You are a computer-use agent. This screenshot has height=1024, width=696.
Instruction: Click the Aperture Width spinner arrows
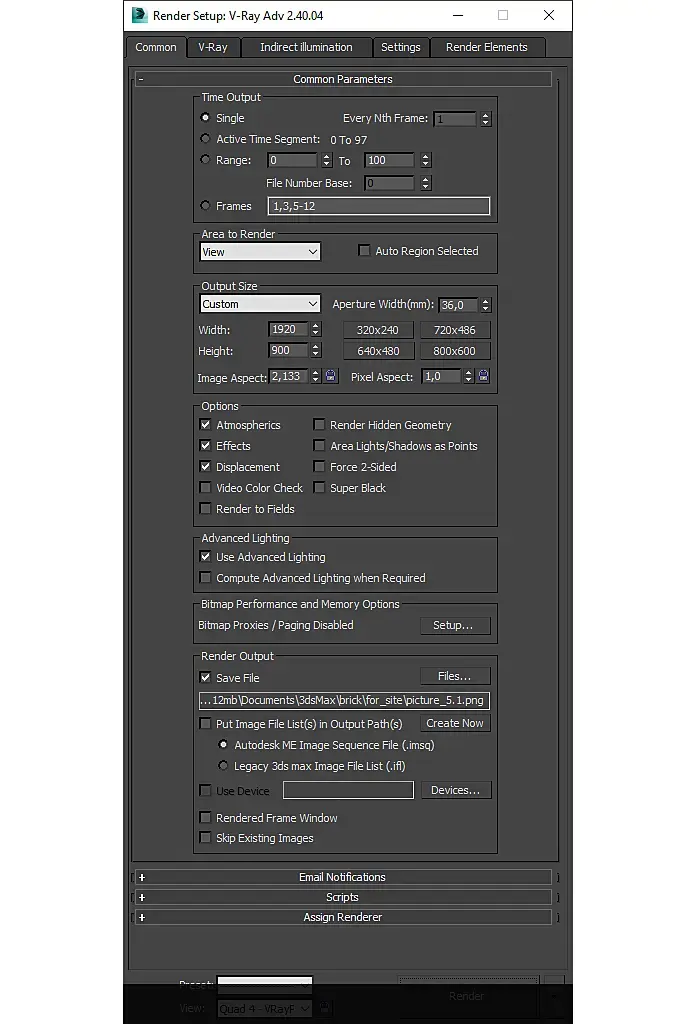[485, 305]
